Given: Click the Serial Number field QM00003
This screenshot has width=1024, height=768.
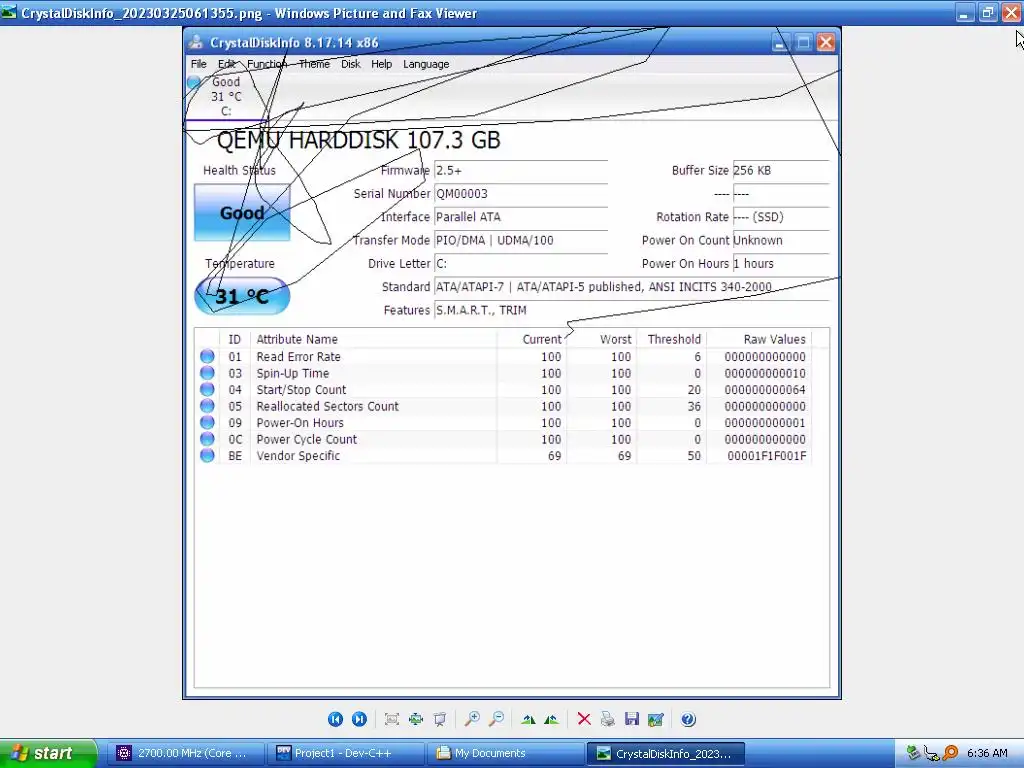Looking at the screenshot, I should pyautogui.click(x=521, y=194).
